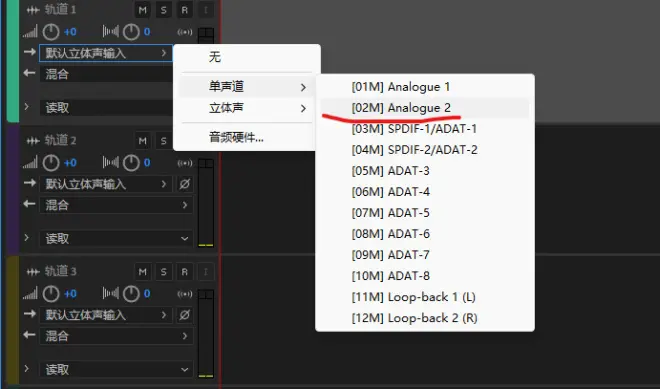This screenshot has width=660, height=389.
Task: Click Track 3 output arrow icon
Action: point(29,335)
